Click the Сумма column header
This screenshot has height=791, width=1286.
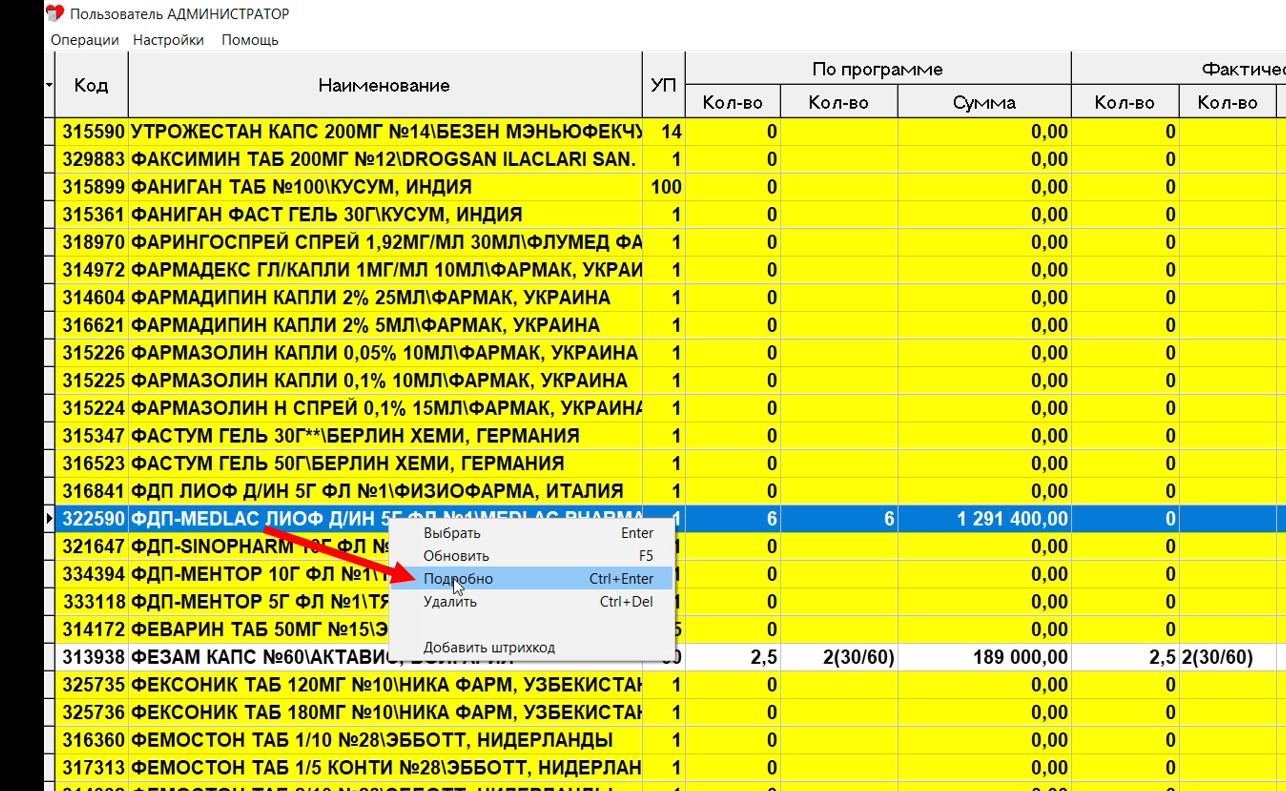[x=985, y=100]
